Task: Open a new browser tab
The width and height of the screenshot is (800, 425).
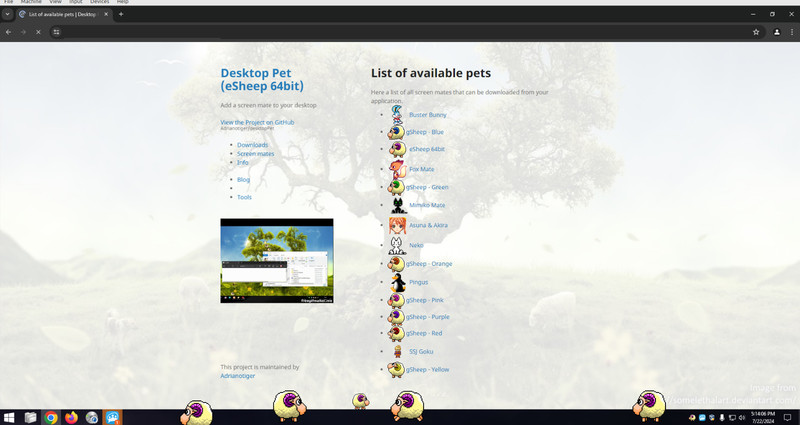Action: (x=121, y=14)
